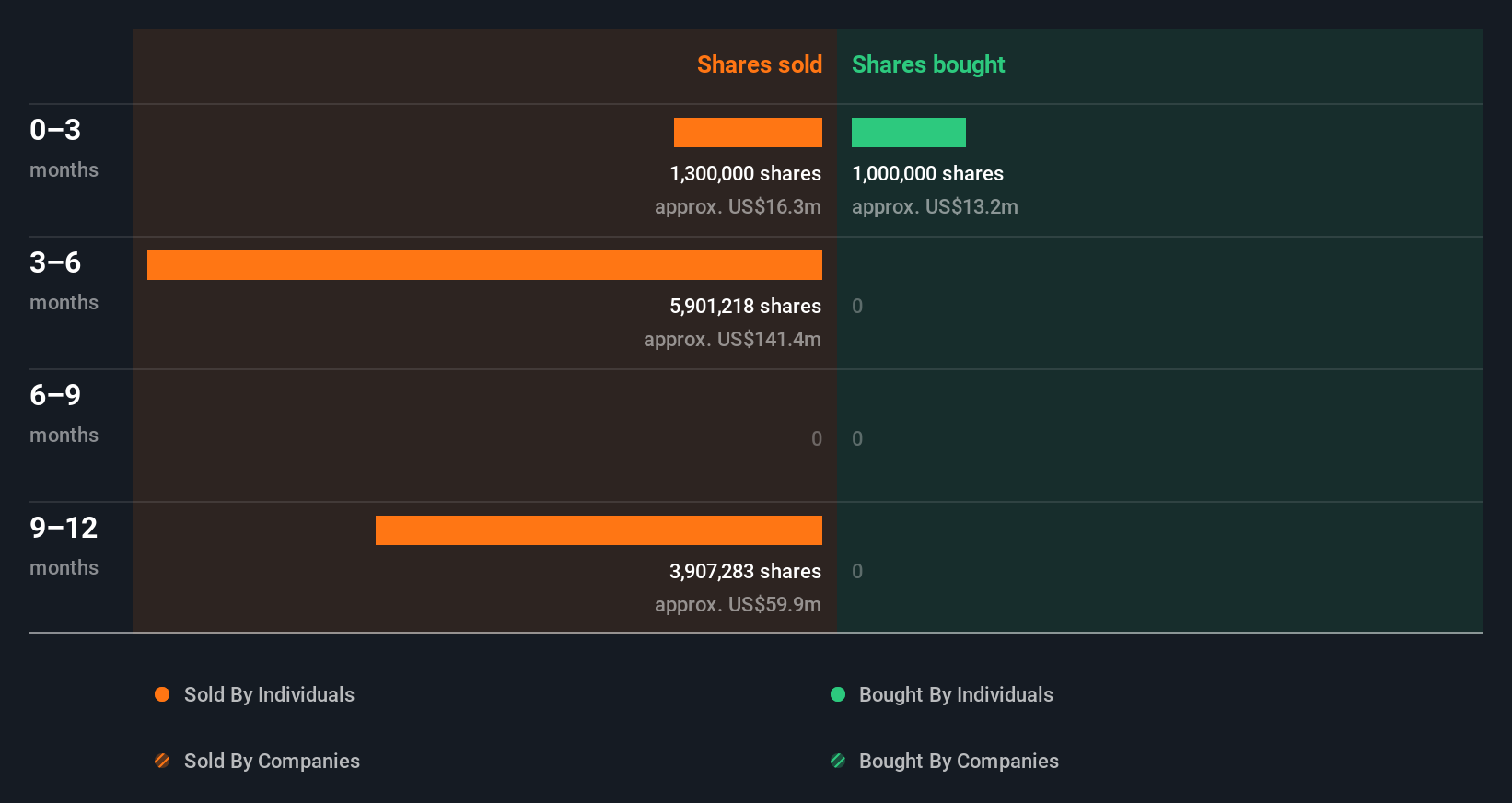The width and height of the screenshot is (1512, 803).
Task: Click the 5,901,218 shares value text
Action: 745,306
